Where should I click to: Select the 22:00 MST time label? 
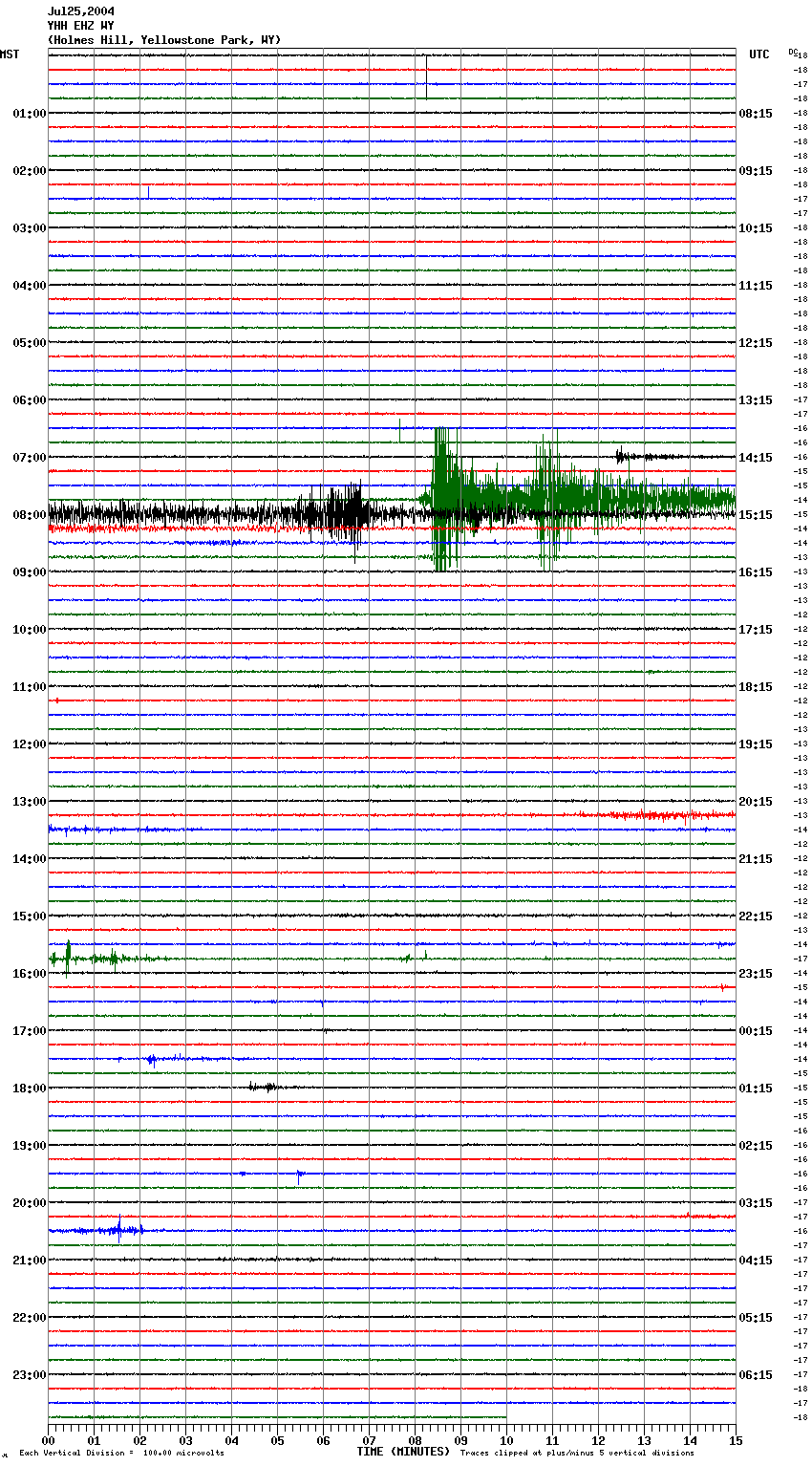pos(30,1318)
